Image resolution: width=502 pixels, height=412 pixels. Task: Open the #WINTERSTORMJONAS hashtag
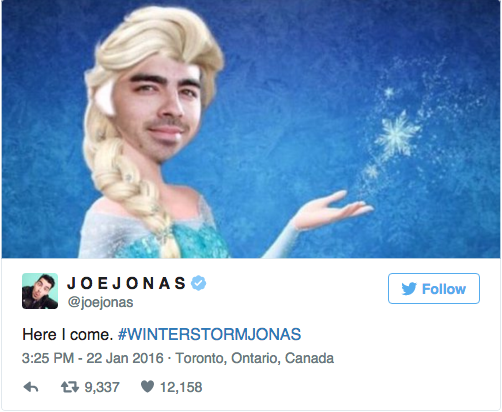point(210,334)
